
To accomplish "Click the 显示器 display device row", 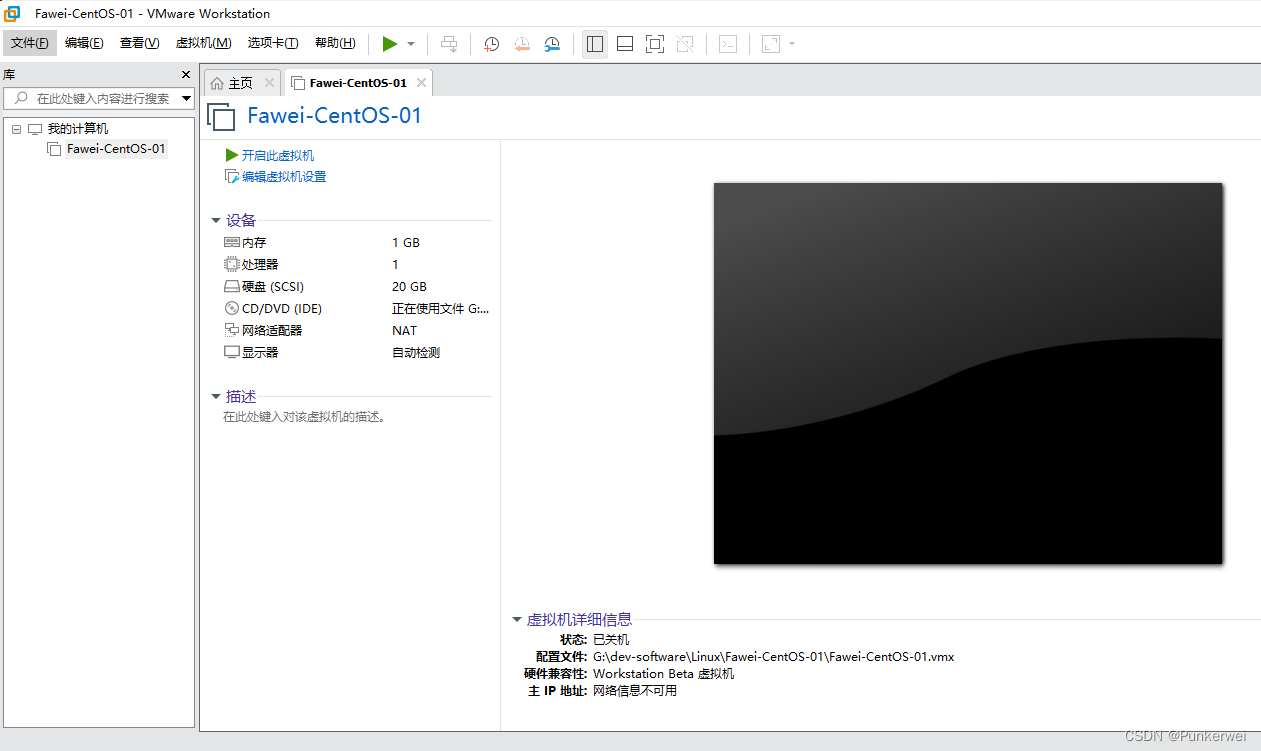I will click(357, 353).
